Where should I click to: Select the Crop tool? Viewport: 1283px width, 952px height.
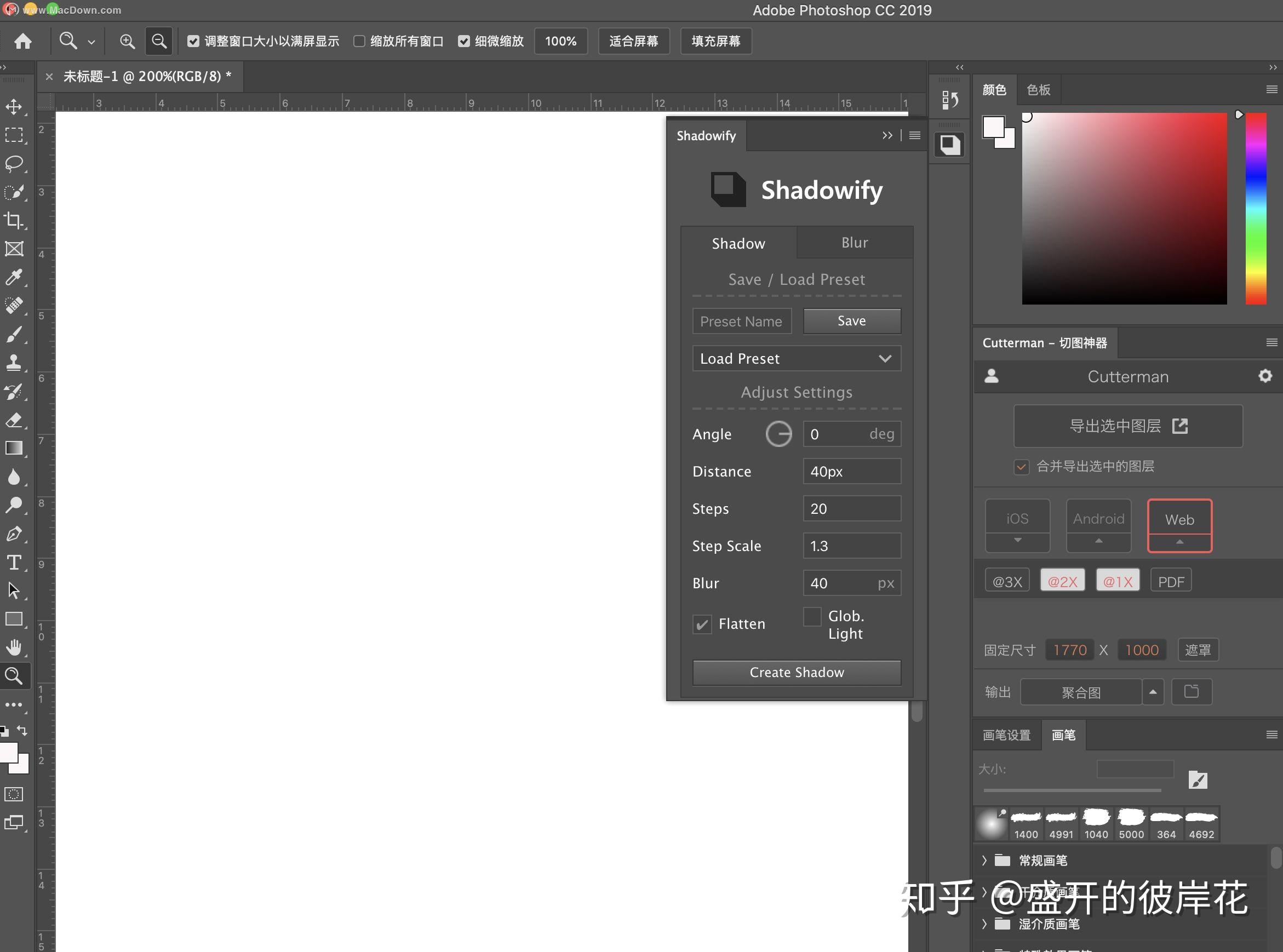(x=15, y=221)
